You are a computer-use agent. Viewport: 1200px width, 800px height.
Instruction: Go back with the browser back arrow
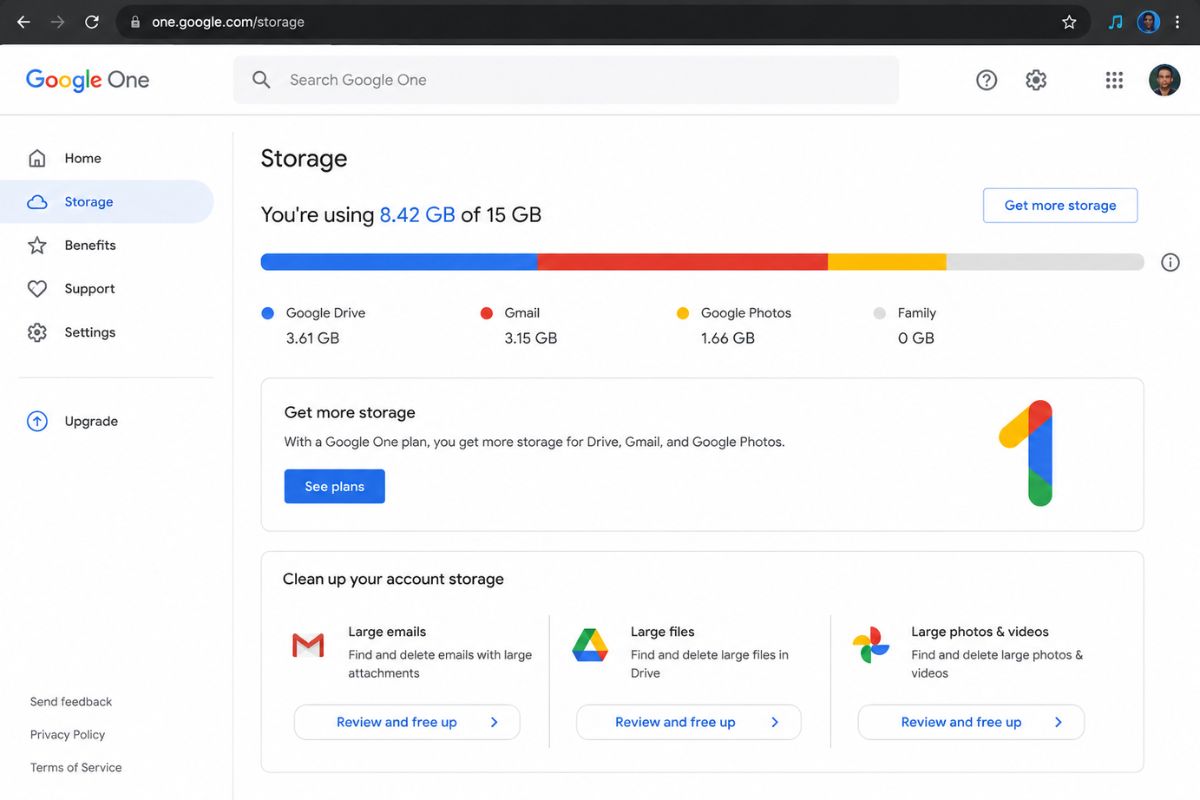click(x=23, y=22)
